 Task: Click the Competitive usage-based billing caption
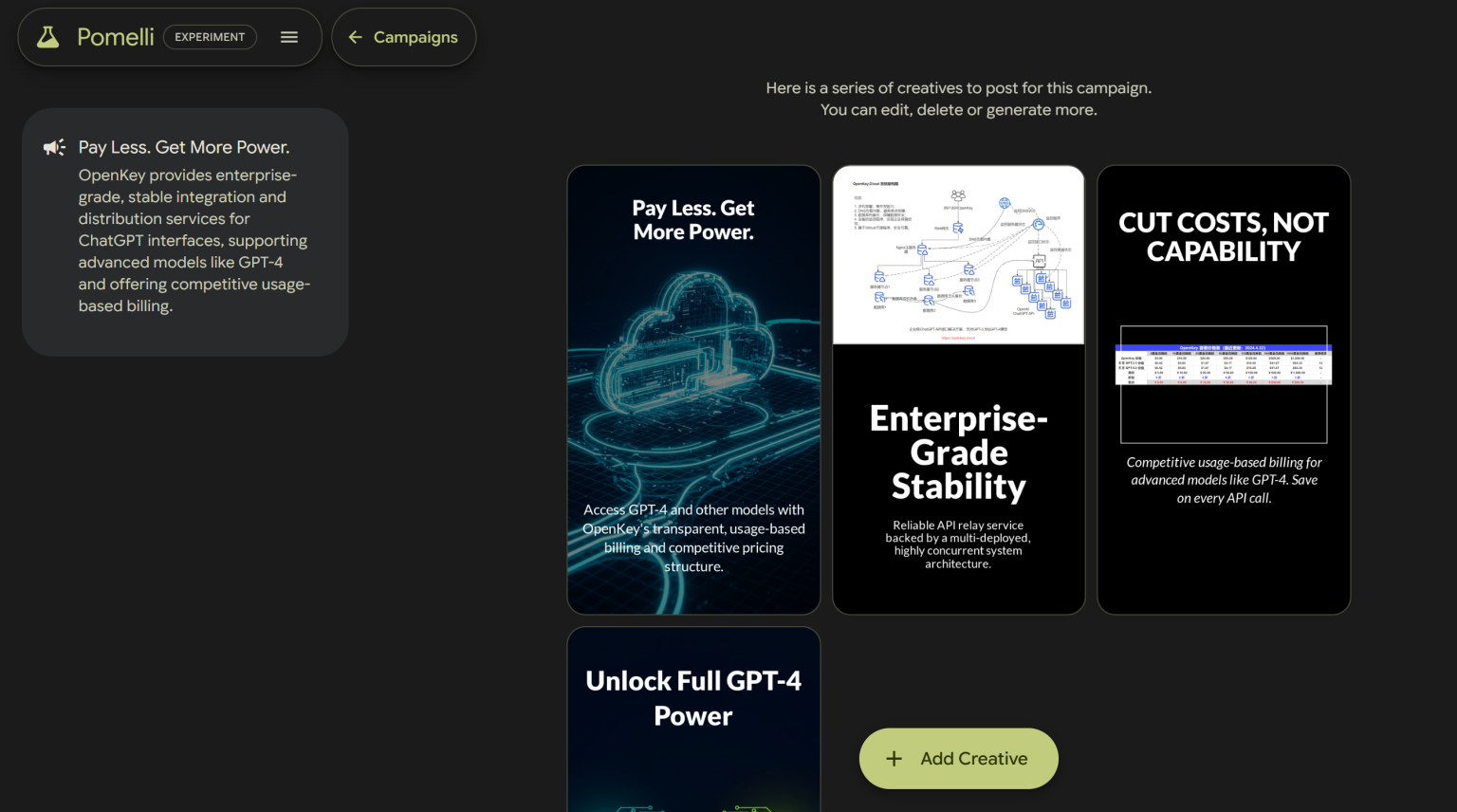[1224, 480]
